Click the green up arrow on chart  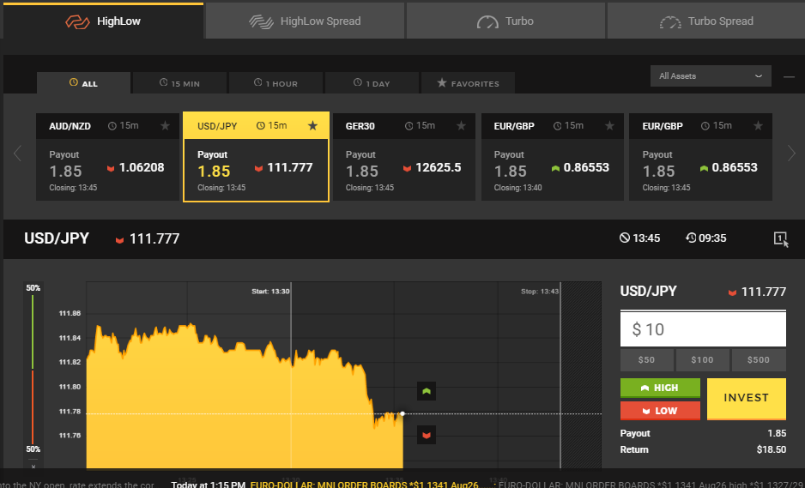426,391
